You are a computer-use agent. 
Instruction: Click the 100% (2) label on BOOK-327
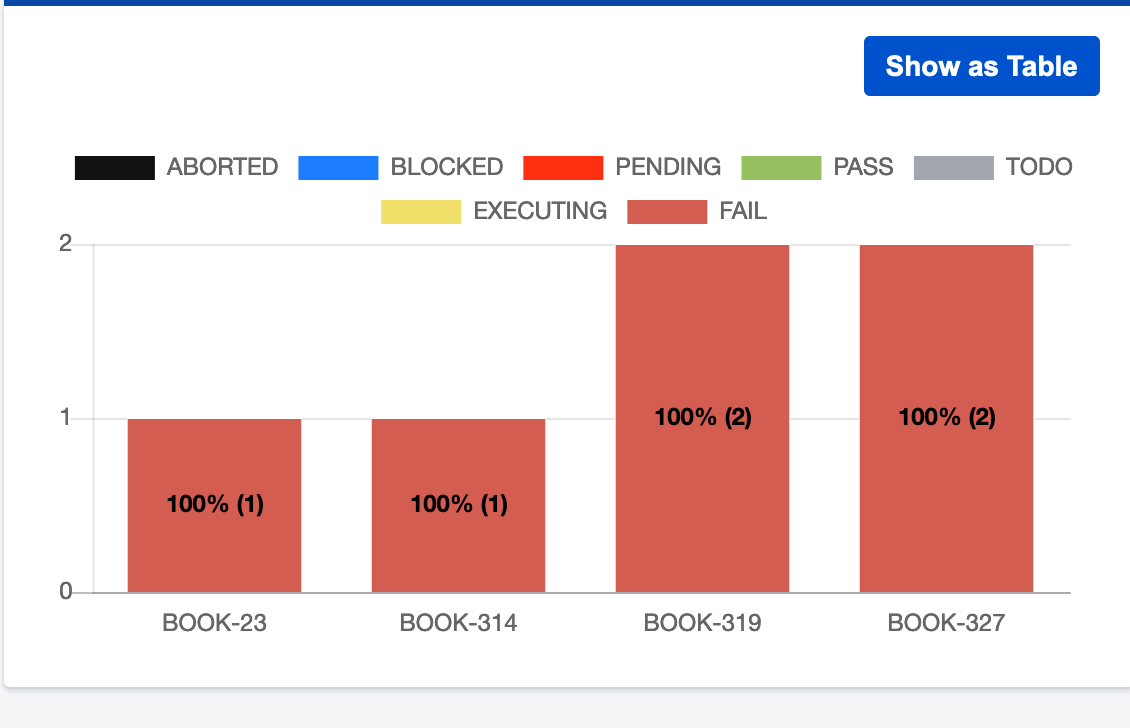946,417
